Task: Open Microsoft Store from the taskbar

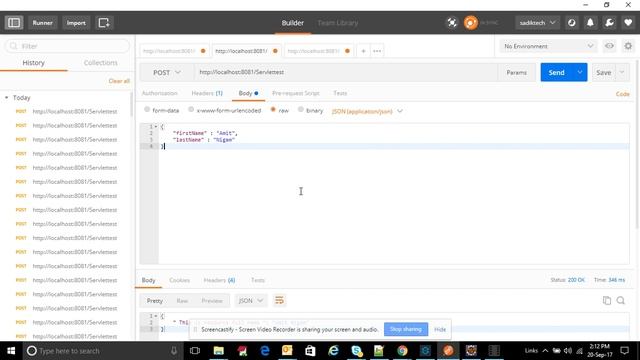Action: [x=310, y=351]
